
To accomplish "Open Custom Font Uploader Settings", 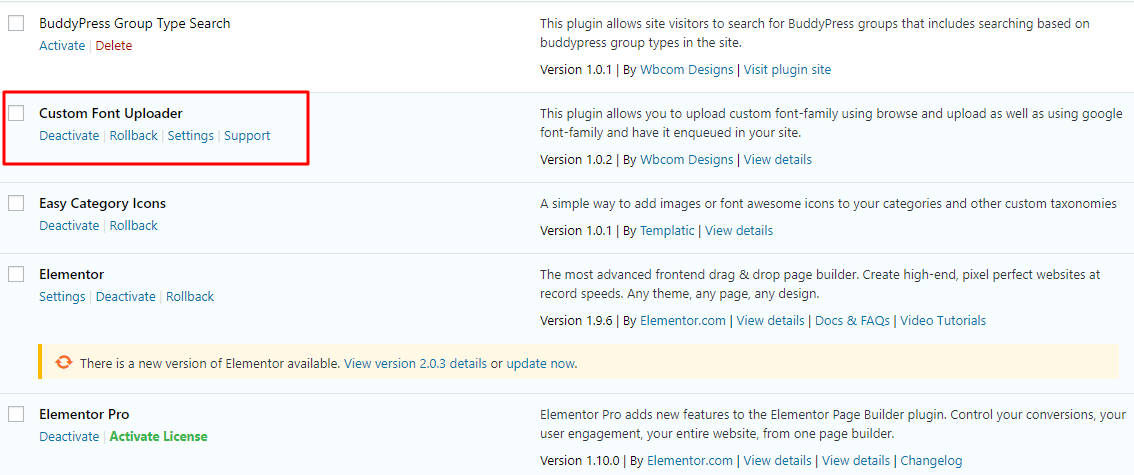I will pos(190,135).
